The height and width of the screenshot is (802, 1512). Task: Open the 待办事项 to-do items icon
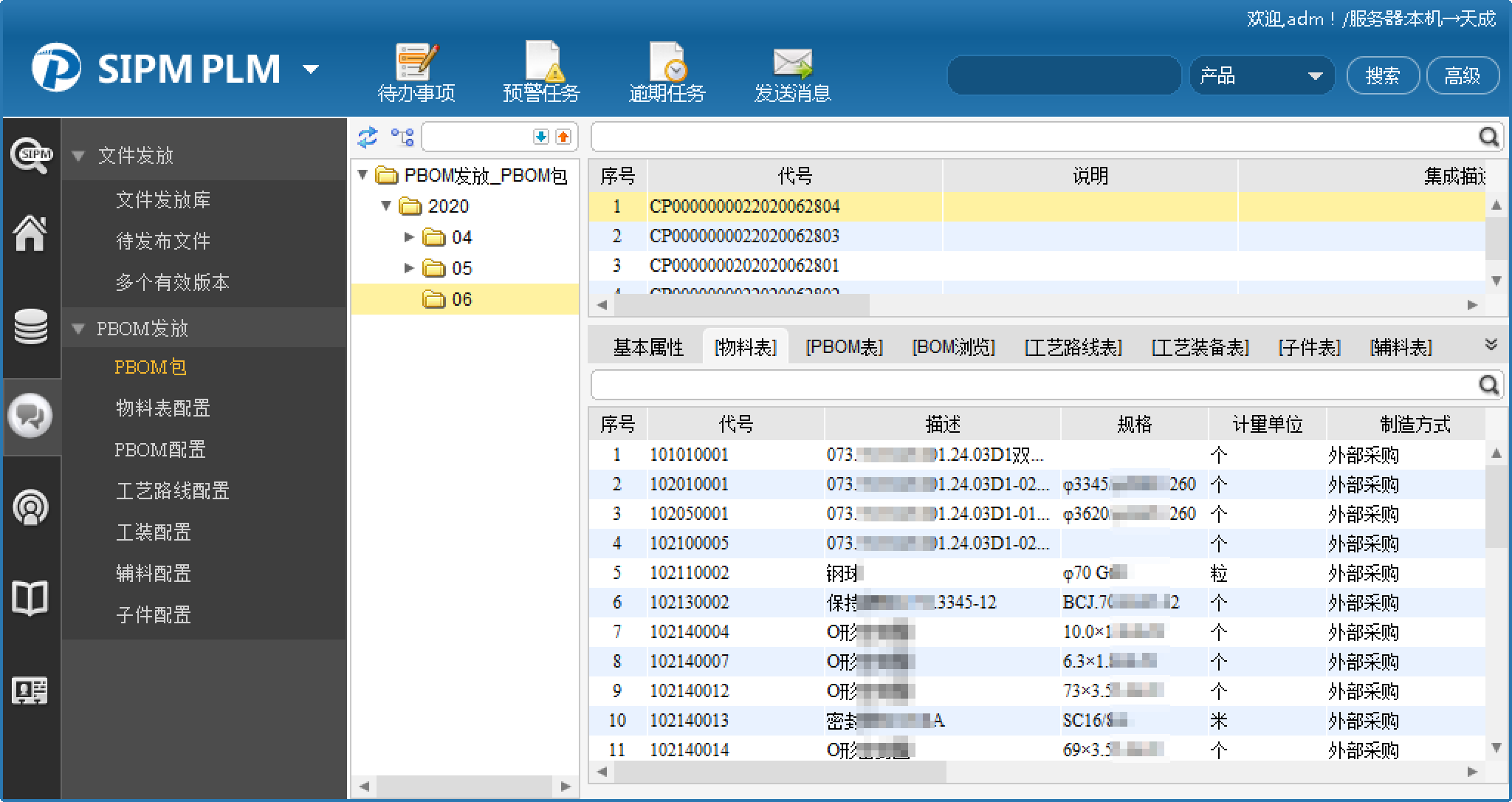pos(416,63)
